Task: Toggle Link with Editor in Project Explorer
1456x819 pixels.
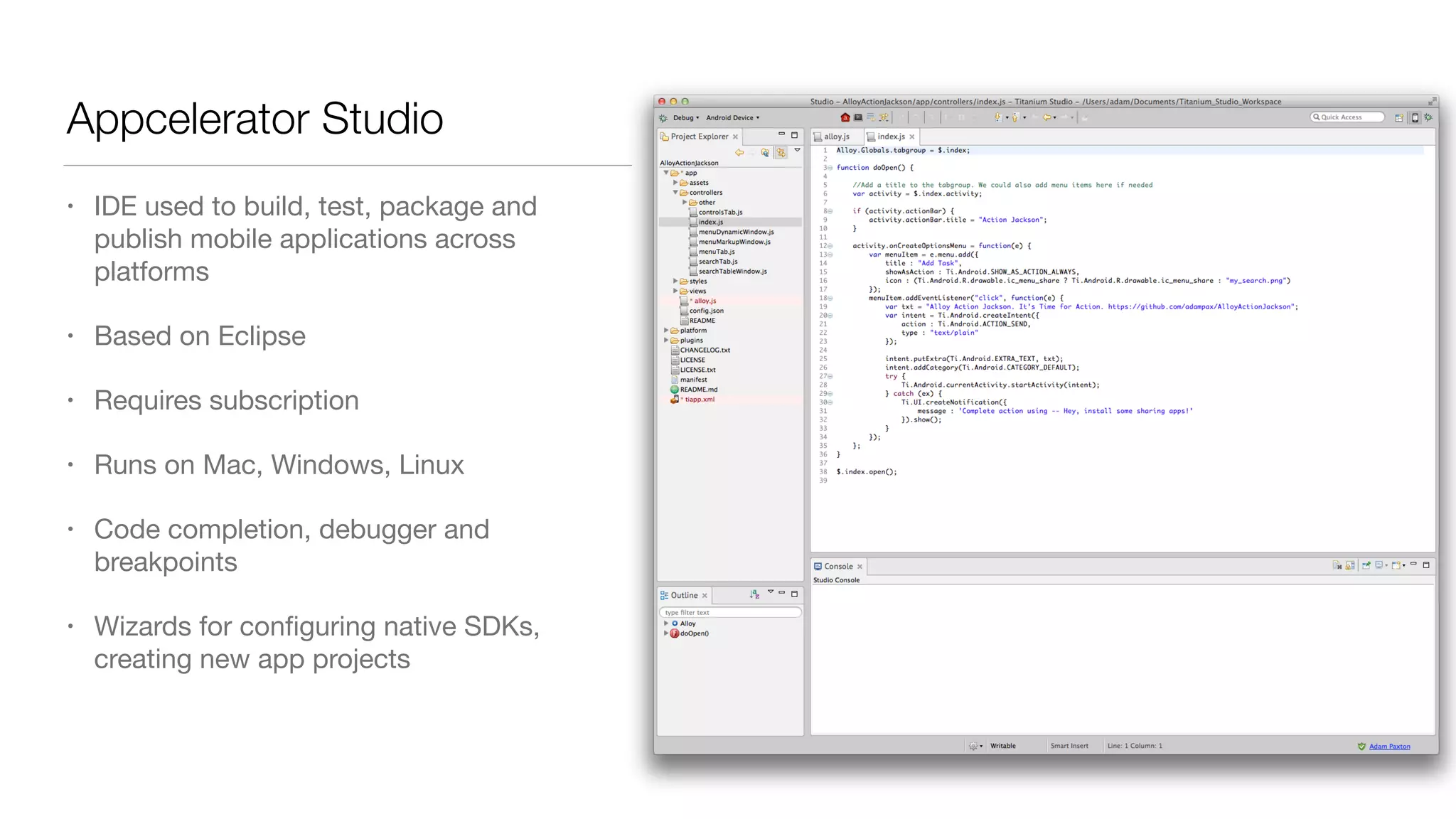Action: coord(781,153)
